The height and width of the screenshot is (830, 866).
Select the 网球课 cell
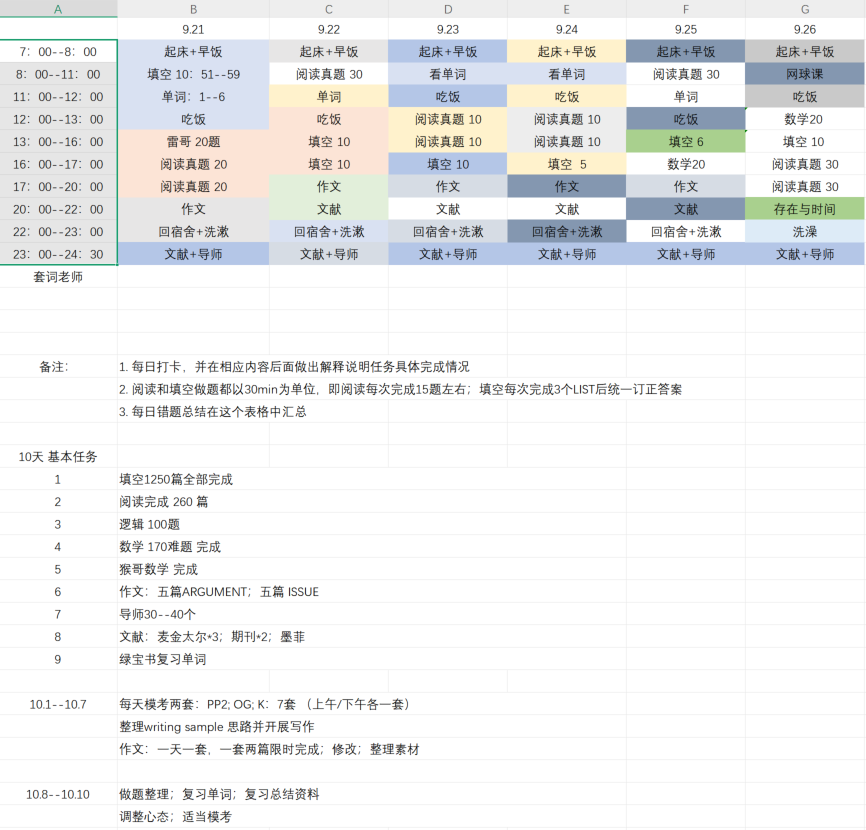click(805, 74)
